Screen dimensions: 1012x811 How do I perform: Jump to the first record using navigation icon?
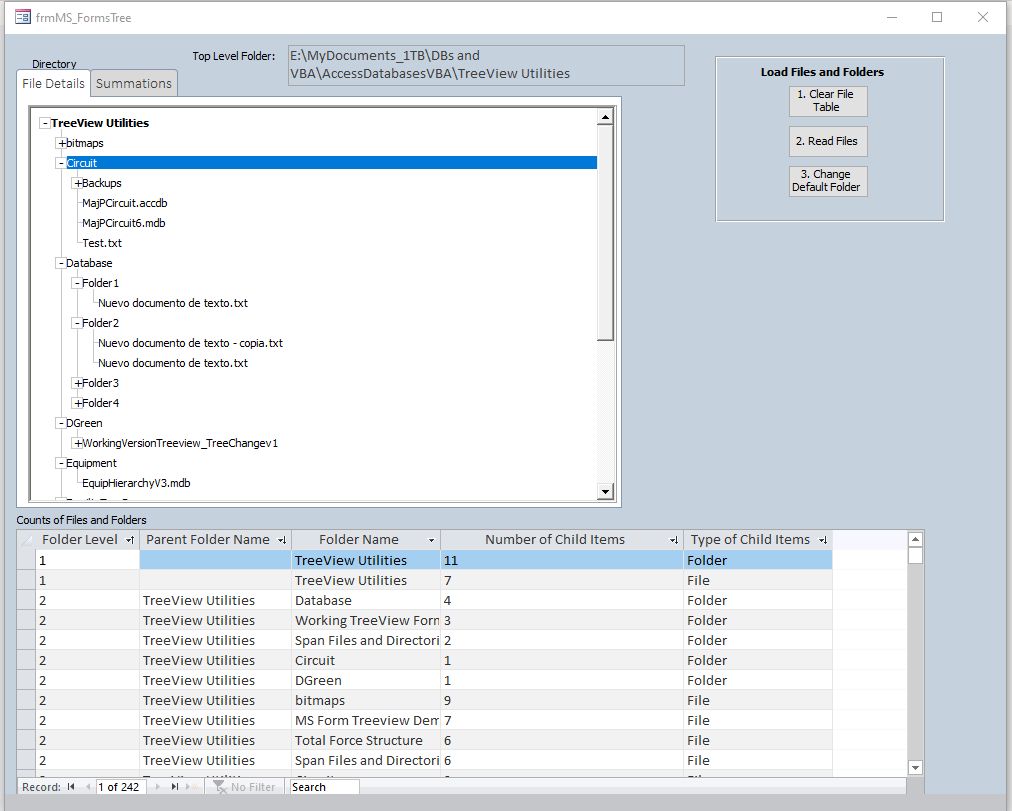[x=69, y=787]
